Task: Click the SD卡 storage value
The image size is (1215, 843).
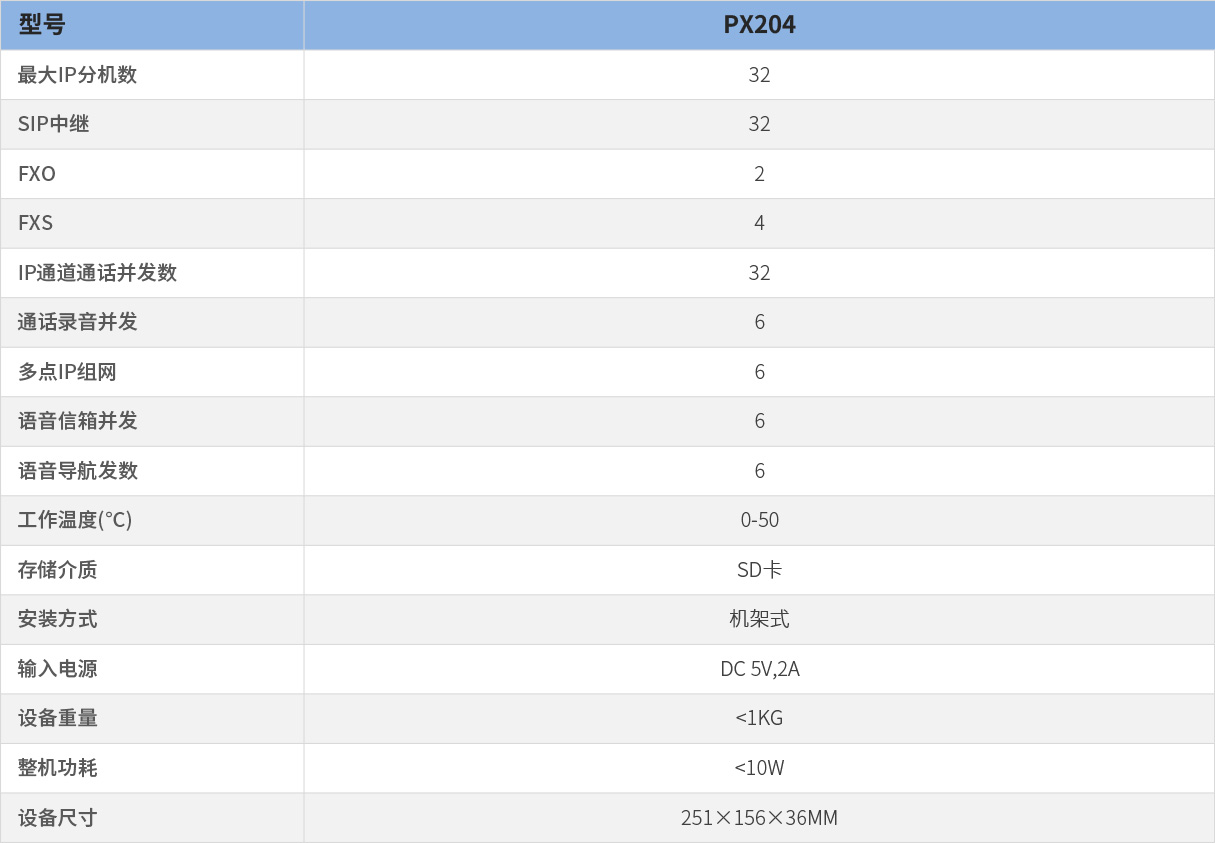Action: point(759,570)
